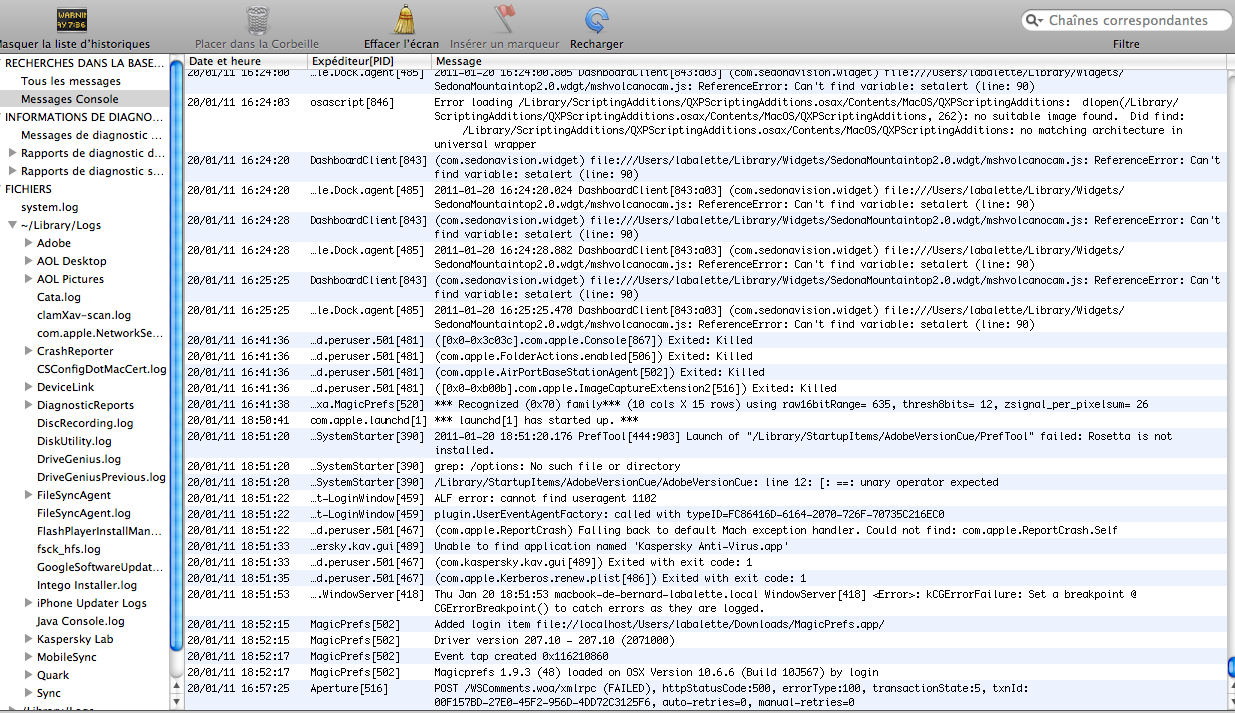Click magnifier icon in search field
Image resolution: width=1235 pixels, height=713 pixels.
point(1036,20)
